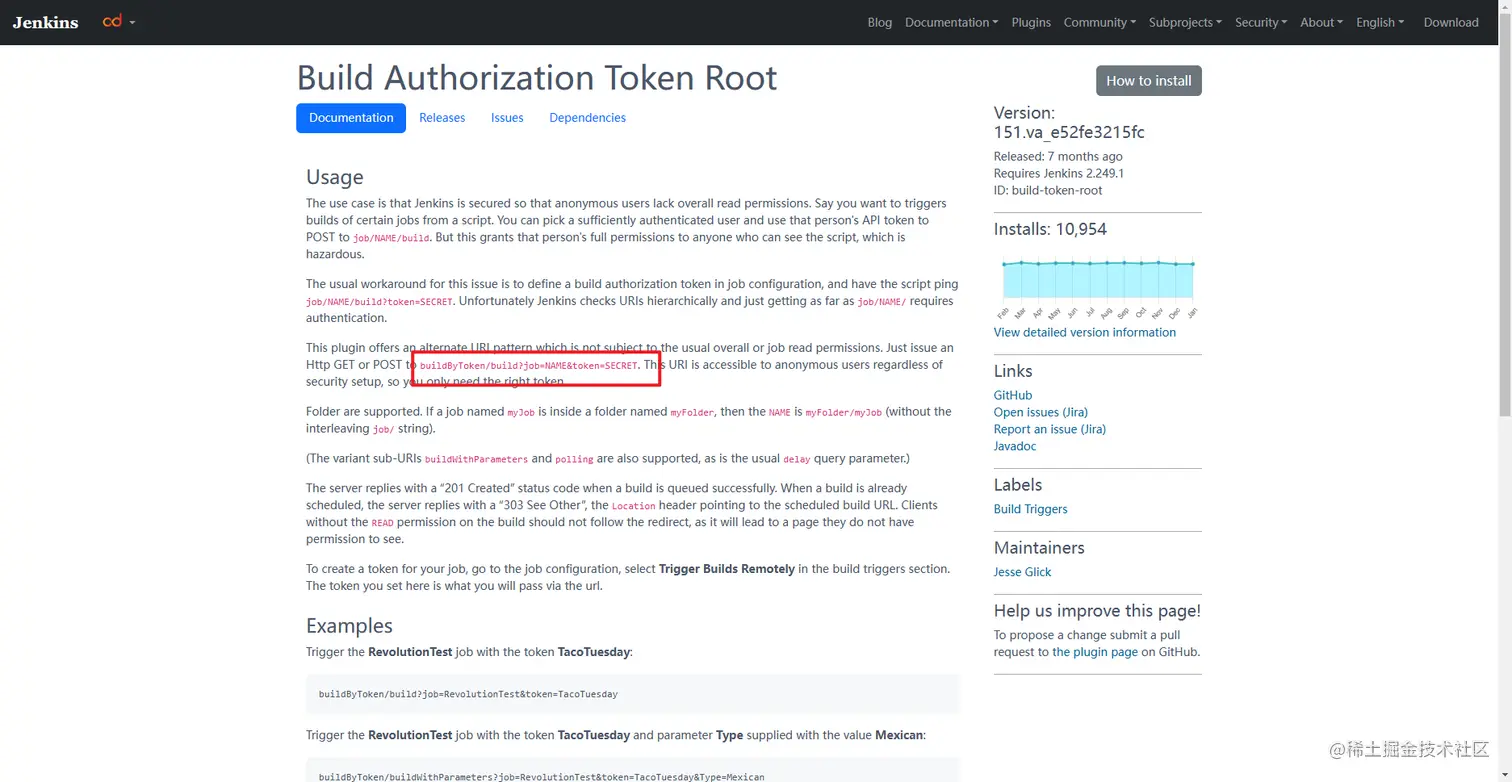Image resolution: width=1512 pixels, height=782 pixels.
Task: Click the How to install button
Action: click(x=1148, y=81)
